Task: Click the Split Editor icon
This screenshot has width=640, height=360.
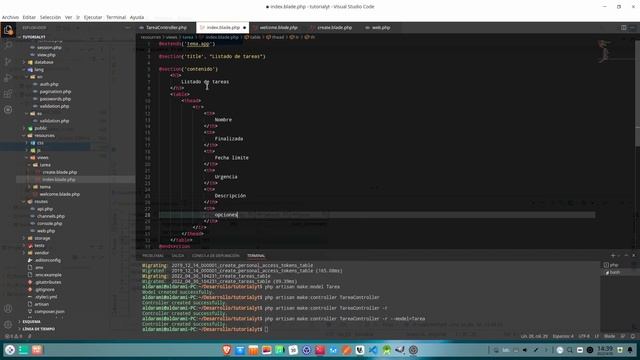Action: click(623, 27)
